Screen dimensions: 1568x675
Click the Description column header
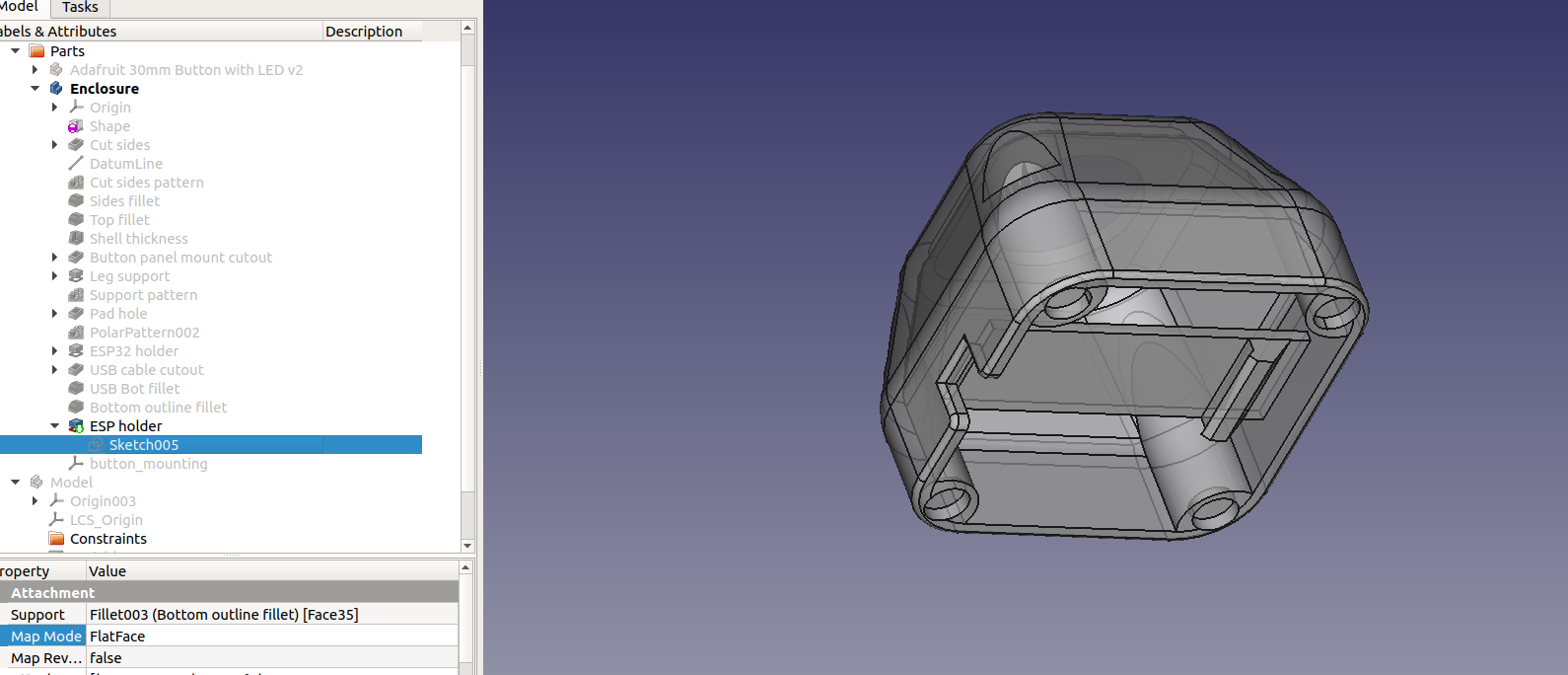click(x=372, y=32)
